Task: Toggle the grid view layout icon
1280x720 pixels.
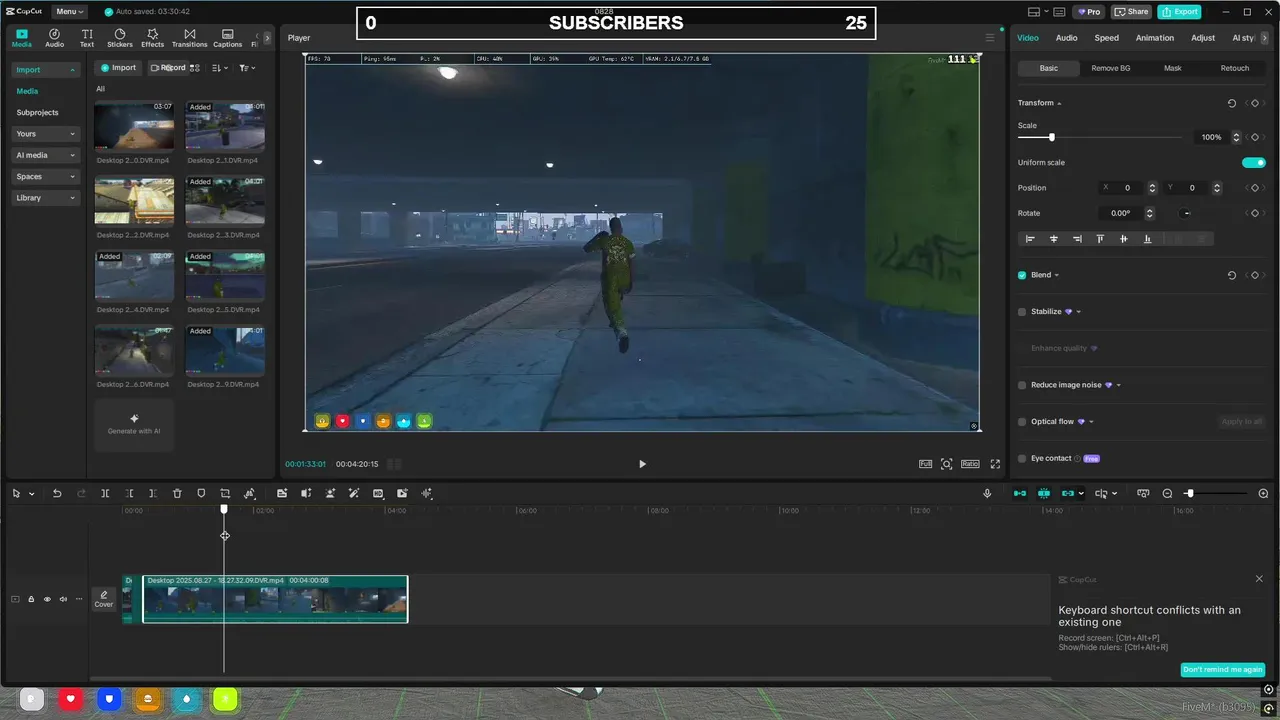Action: pyautogui.click(x=194, y=68)
